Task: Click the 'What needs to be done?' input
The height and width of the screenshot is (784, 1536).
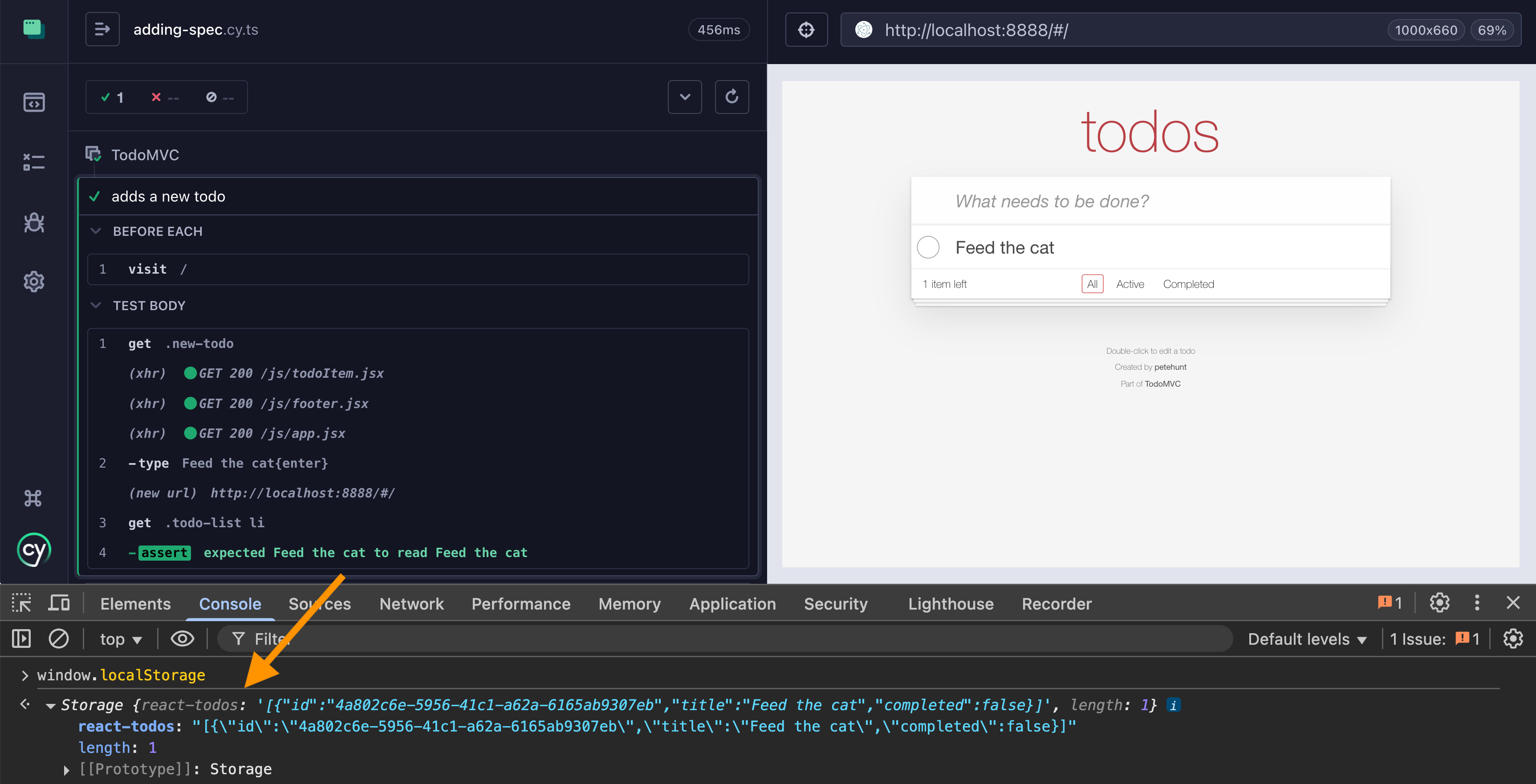Action: [1150, 201]
